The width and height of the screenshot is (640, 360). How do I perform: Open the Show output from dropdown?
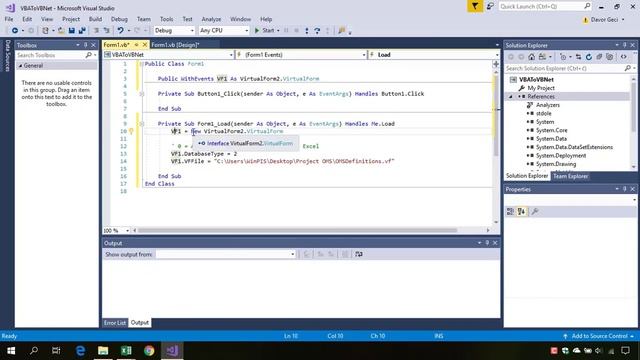click(225, 254)
